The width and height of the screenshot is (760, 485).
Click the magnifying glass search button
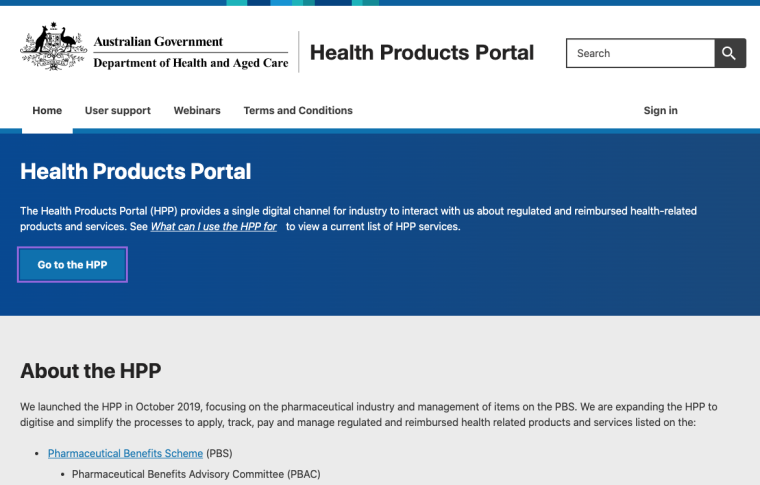point(730,53)
